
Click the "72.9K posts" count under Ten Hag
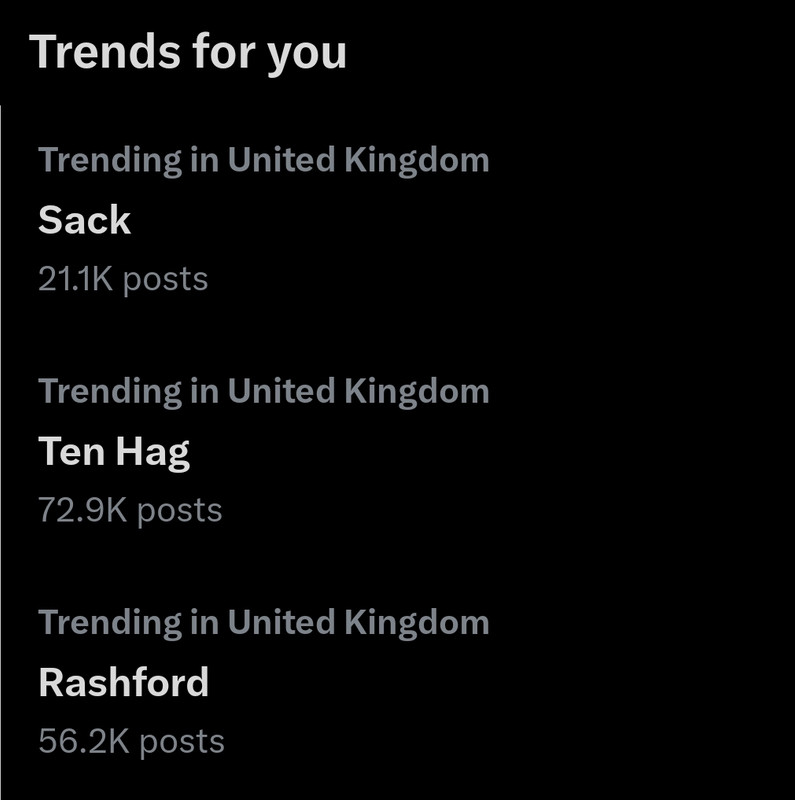[x=130, y=510]
